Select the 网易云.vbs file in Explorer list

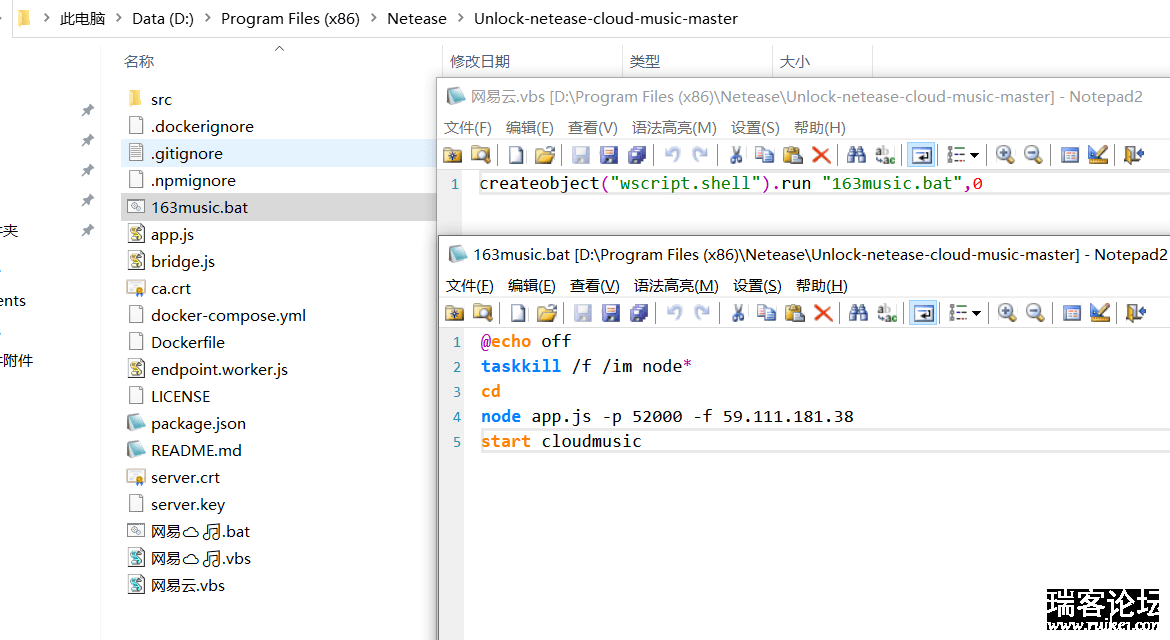187,585
